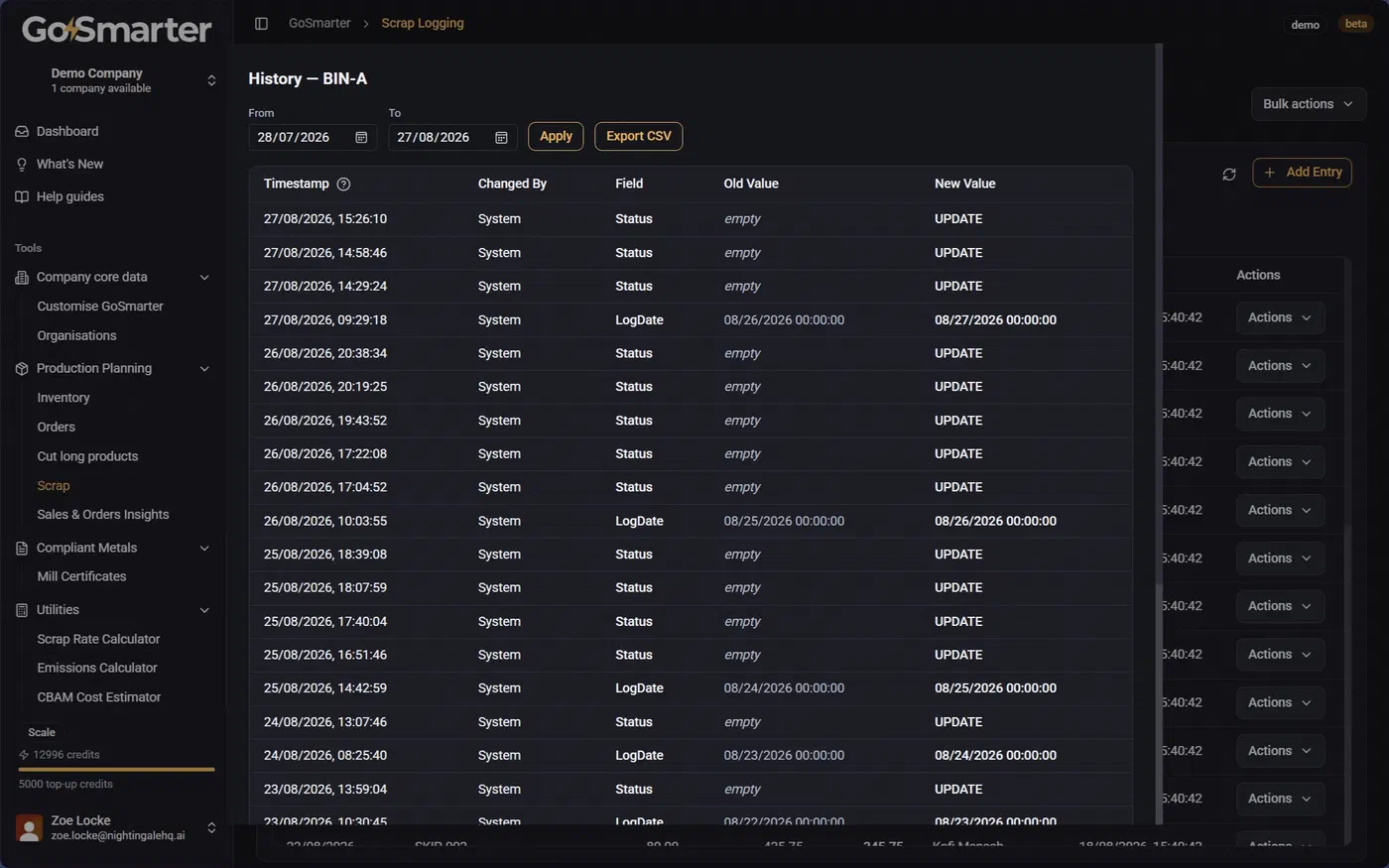Open Orders in the sidebar
This screenshot has width=1389, height=868.
(x=56, y=427)
